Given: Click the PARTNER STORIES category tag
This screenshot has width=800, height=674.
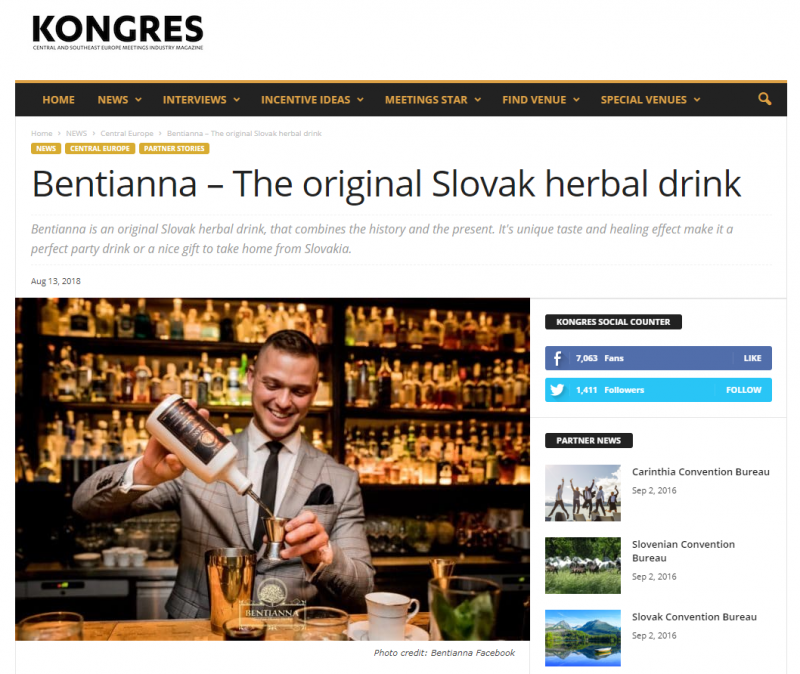Looking at the screenshot, I should (174, 148).
